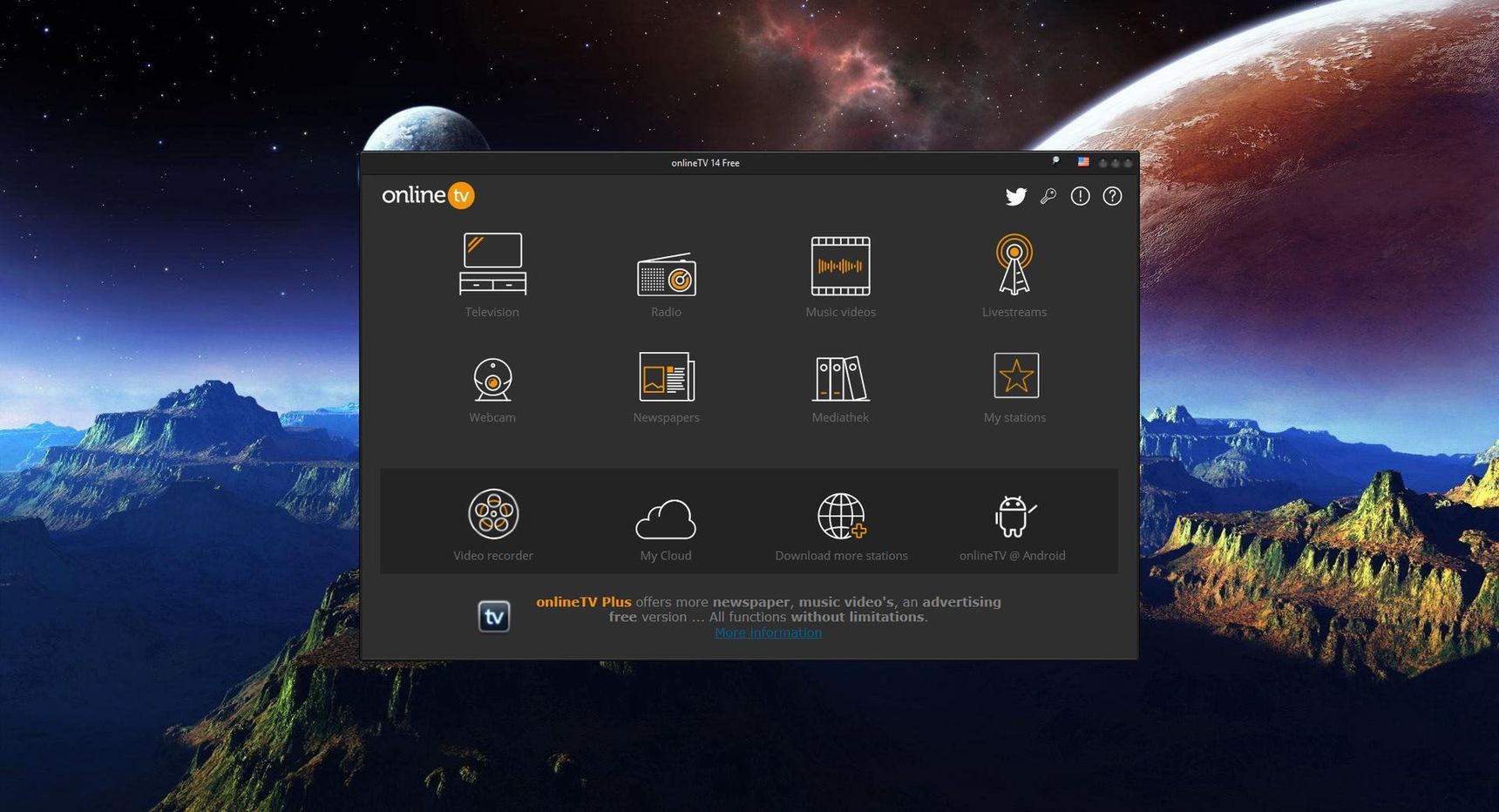Click the Twitter bird icon
The width and height of the screenshot is (1499, 812).
pos(1016,196)
